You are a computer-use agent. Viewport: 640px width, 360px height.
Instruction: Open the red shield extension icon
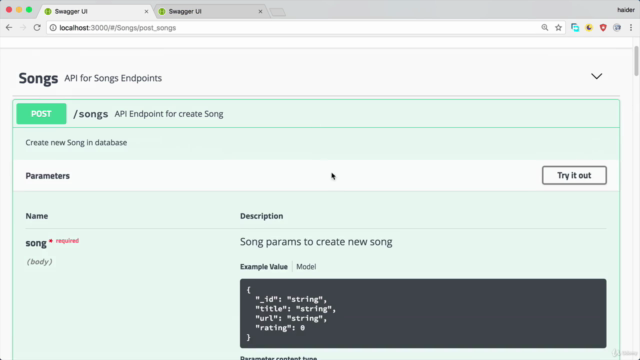point(603,28)
